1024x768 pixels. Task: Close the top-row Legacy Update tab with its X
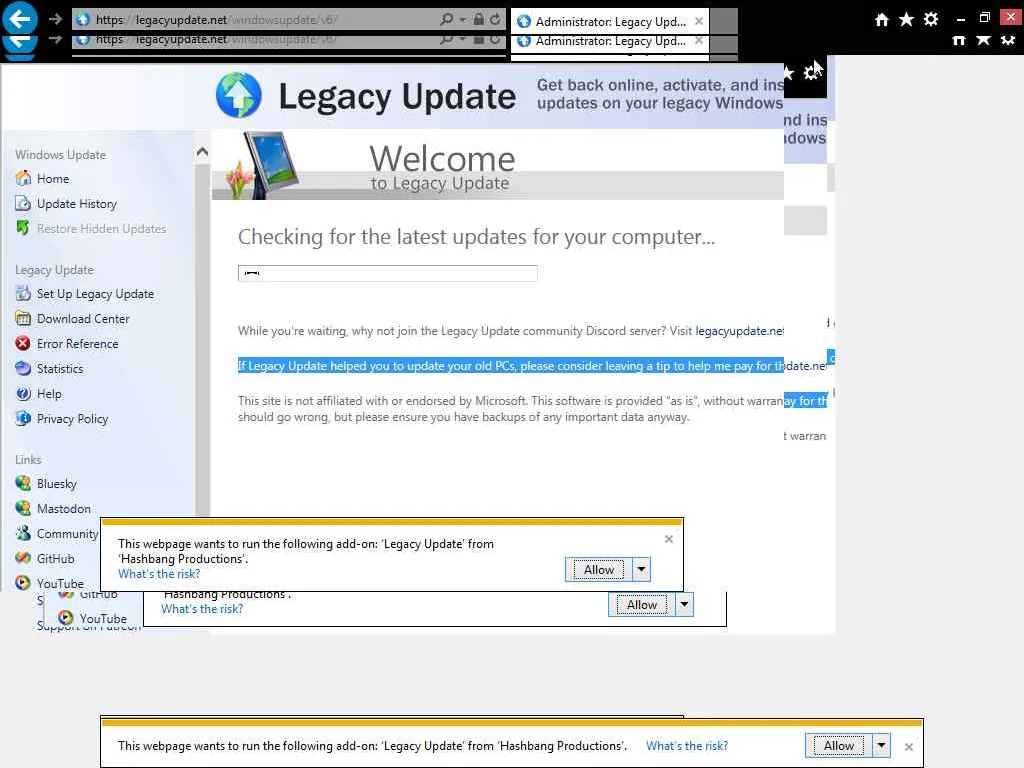point(699,21)
